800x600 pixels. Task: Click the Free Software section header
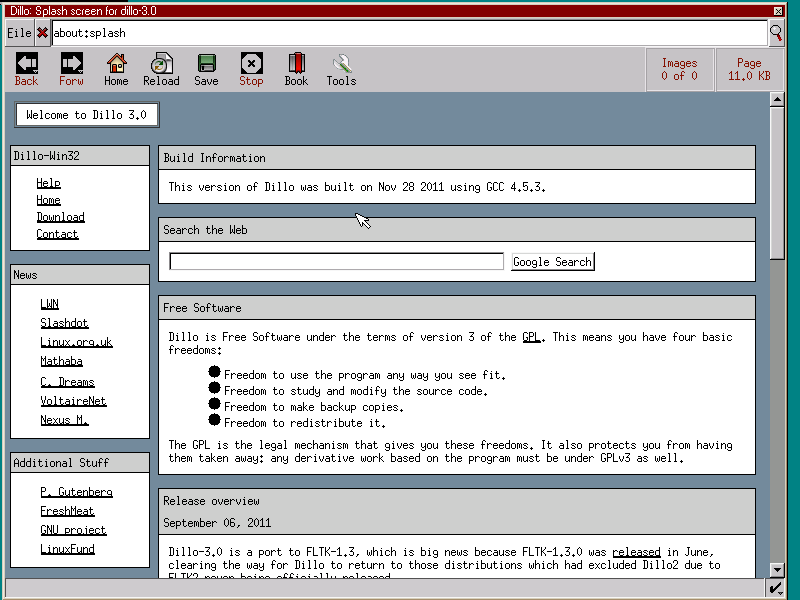457,308
